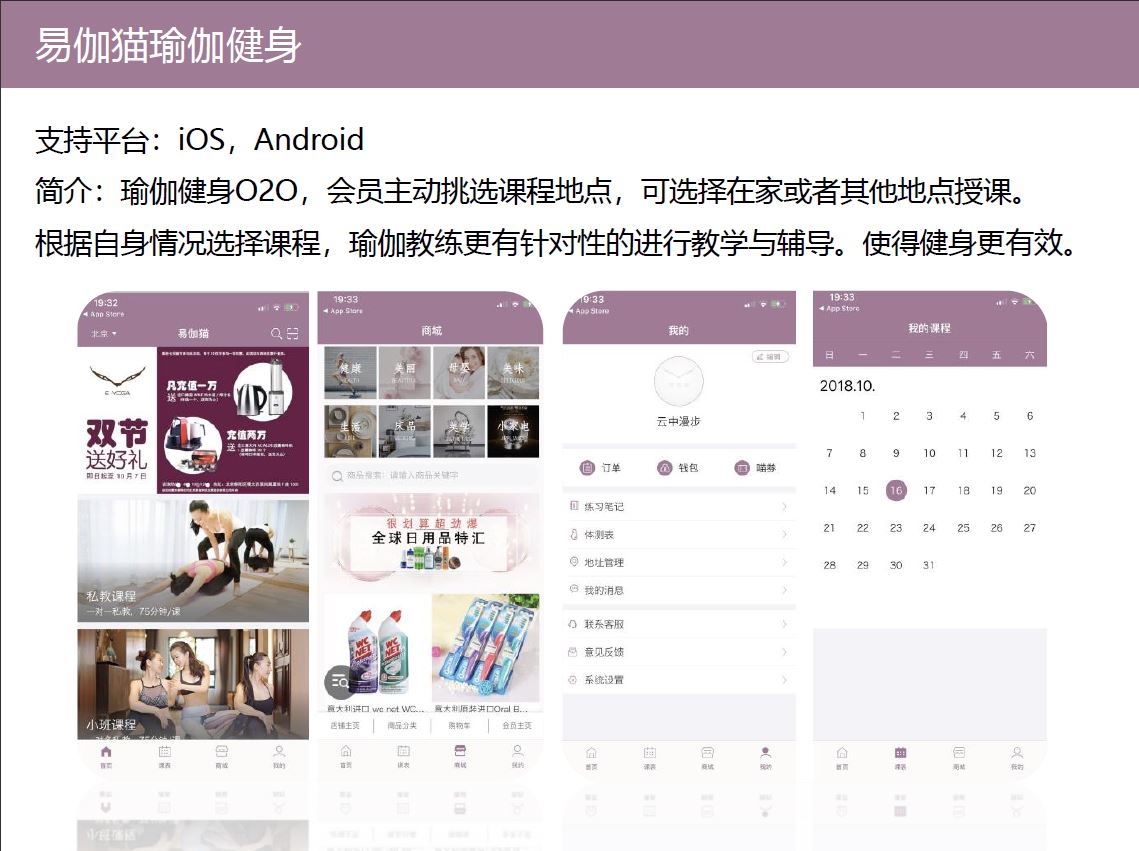Expand the 意见反馈 row chevron
The height and width of the screenshot is (851, 1139).
785,652
